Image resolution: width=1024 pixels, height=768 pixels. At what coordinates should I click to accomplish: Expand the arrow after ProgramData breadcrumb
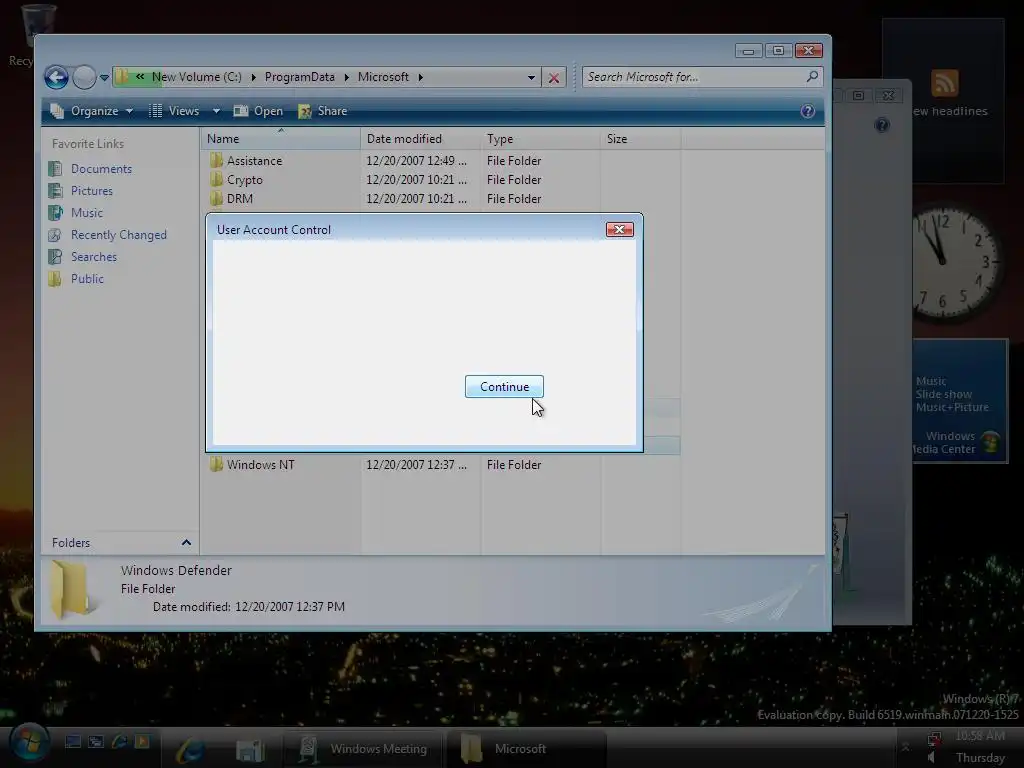click(x=346, y=77)
